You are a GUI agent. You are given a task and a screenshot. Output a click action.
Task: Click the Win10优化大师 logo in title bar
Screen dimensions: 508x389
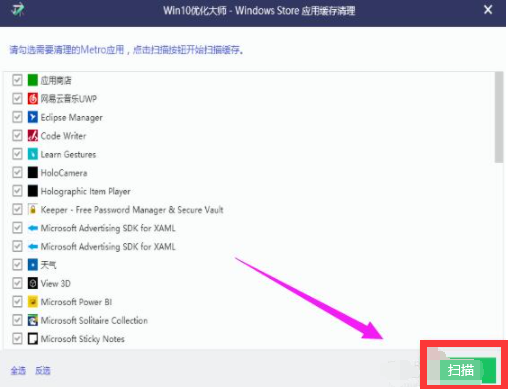(18, 9)
